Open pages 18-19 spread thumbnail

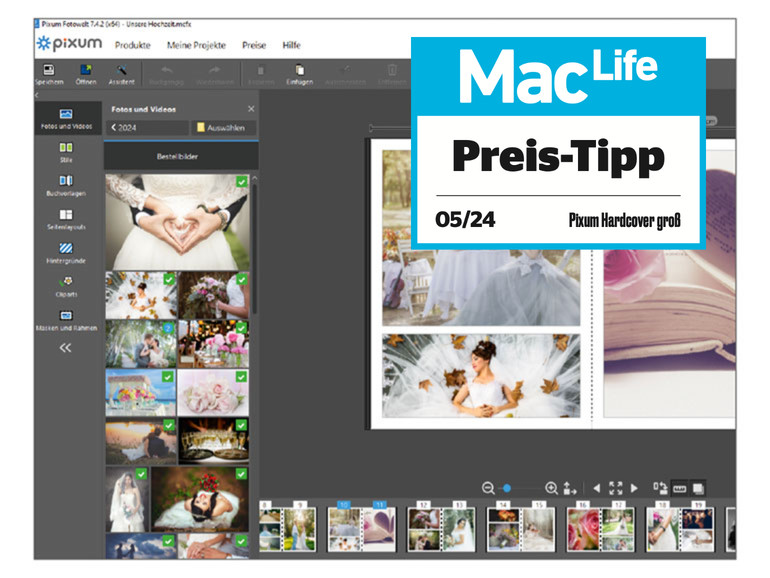[x=680, y=529]
